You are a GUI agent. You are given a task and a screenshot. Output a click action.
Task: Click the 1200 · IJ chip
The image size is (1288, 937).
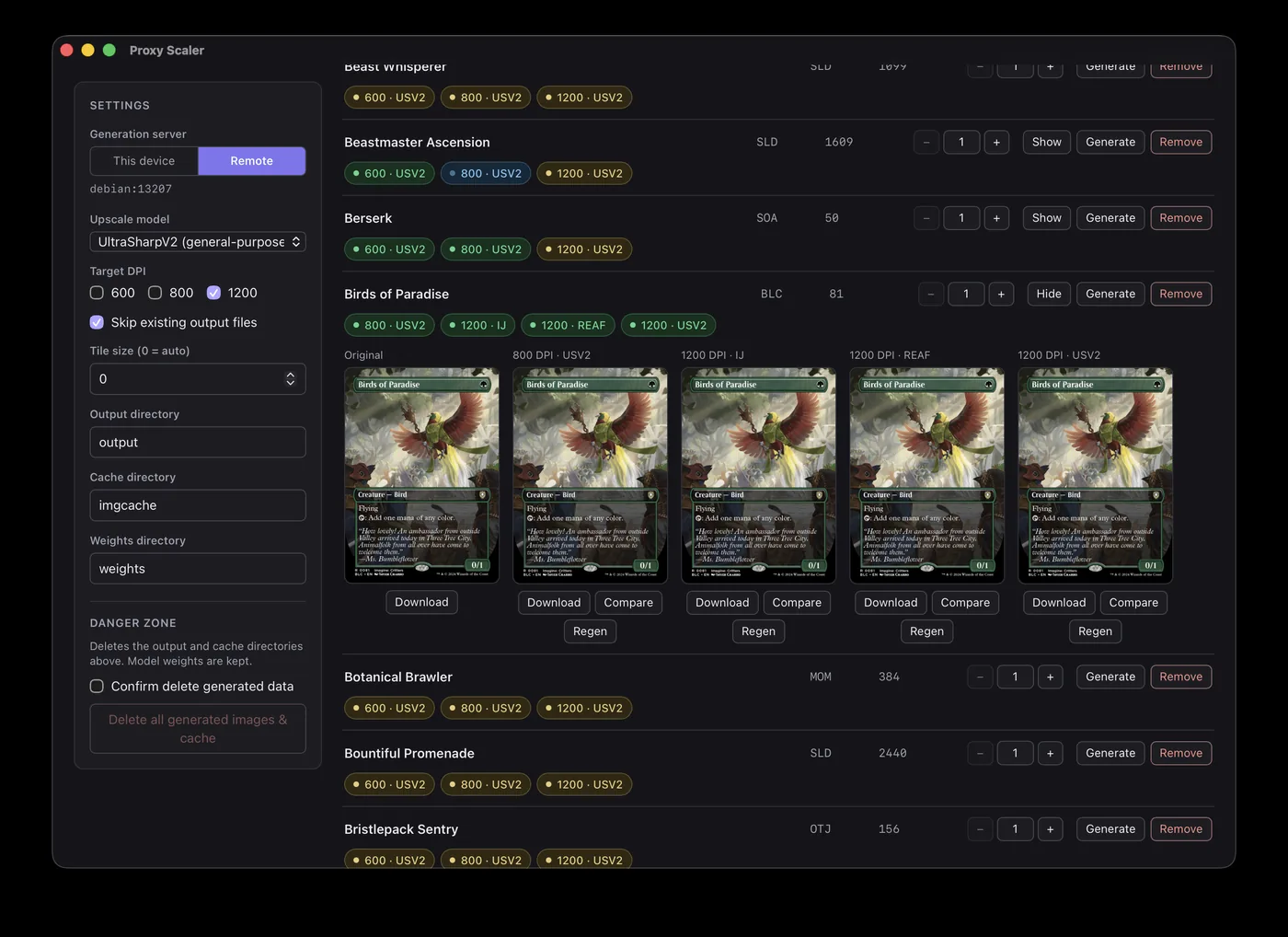478,325
